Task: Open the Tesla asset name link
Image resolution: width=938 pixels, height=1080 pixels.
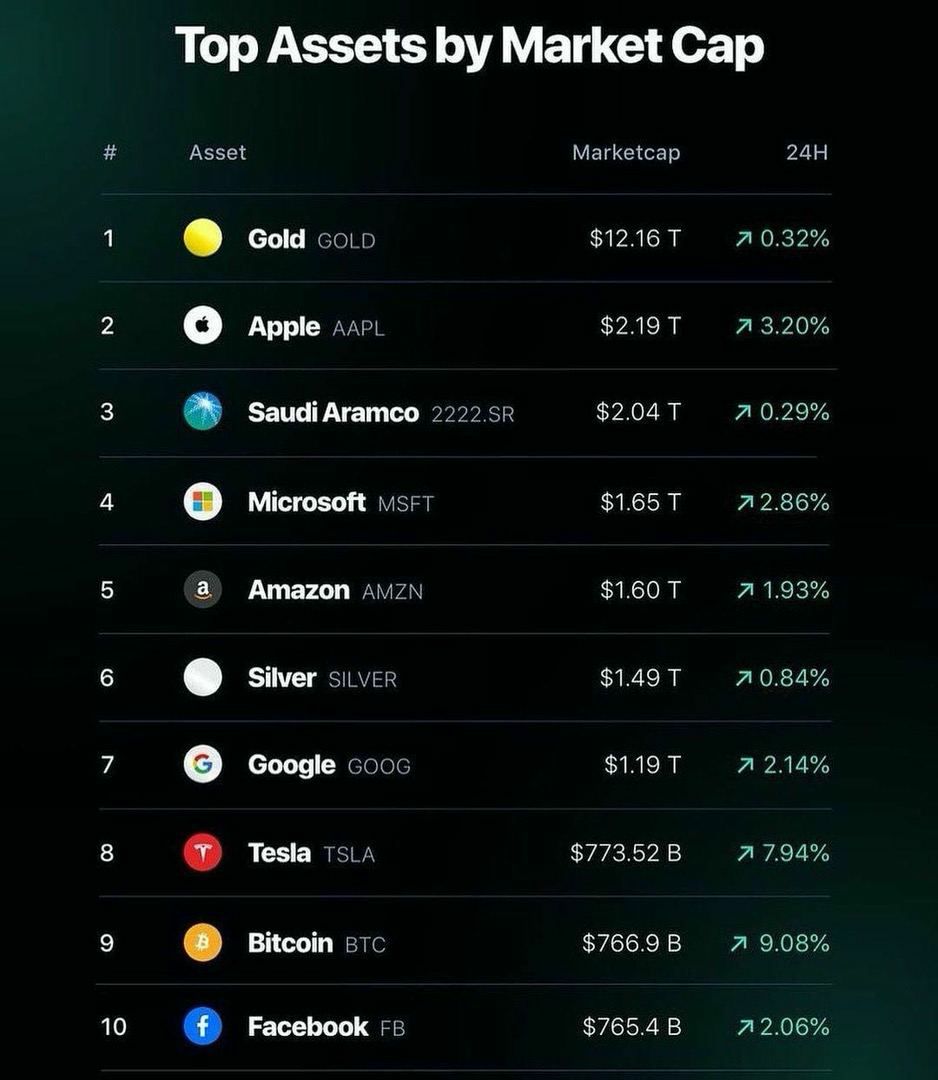Action: [279, 853]
